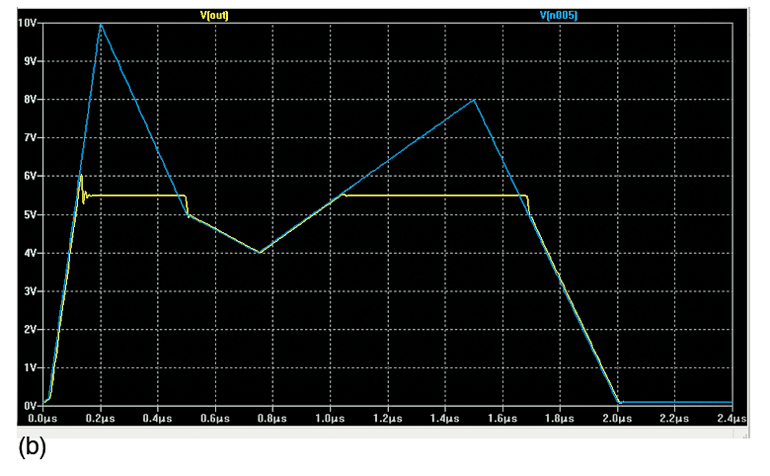
Task: Click the yellow trace drop near 1.7µs
Action: pos(527,204)
